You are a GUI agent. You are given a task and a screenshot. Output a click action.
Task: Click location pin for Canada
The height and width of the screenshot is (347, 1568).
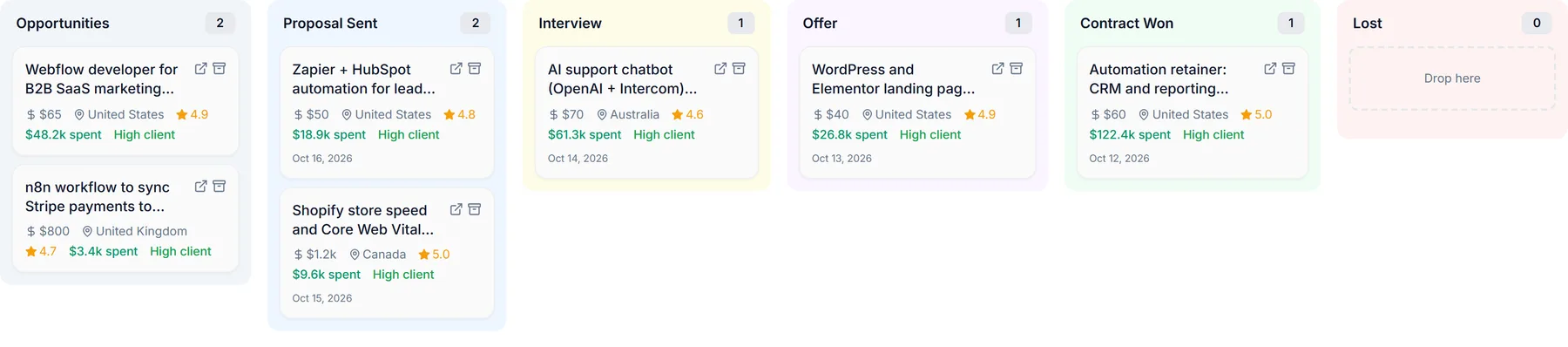click(355, 255)
